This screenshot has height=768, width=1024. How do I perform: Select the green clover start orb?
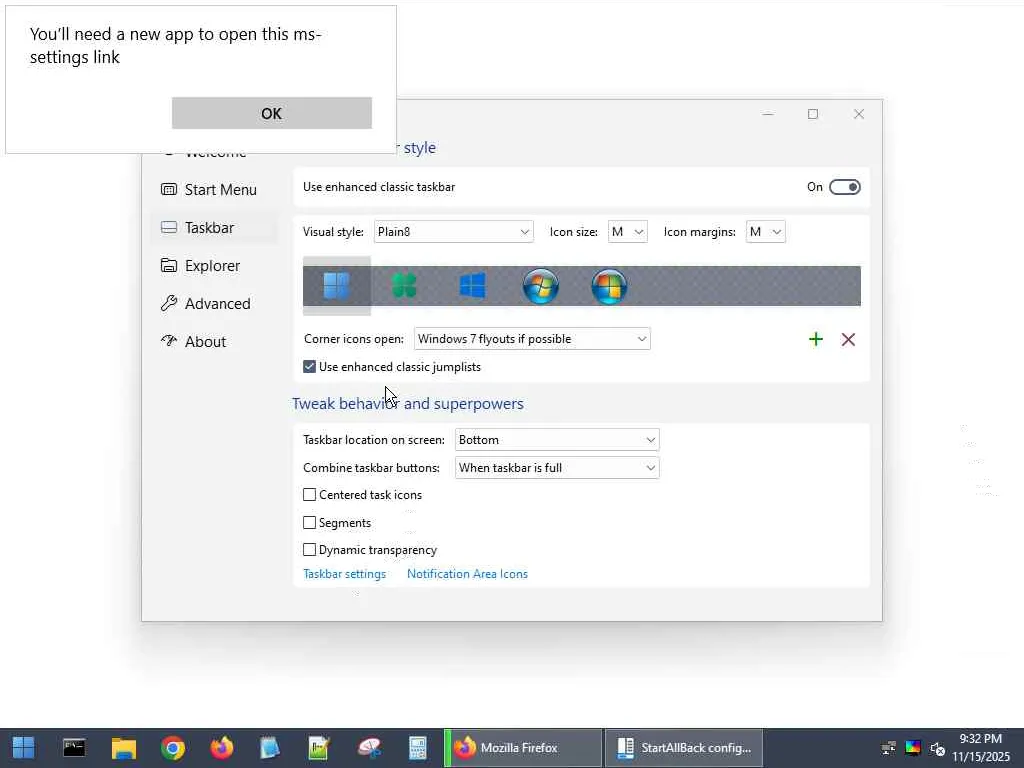404,285
